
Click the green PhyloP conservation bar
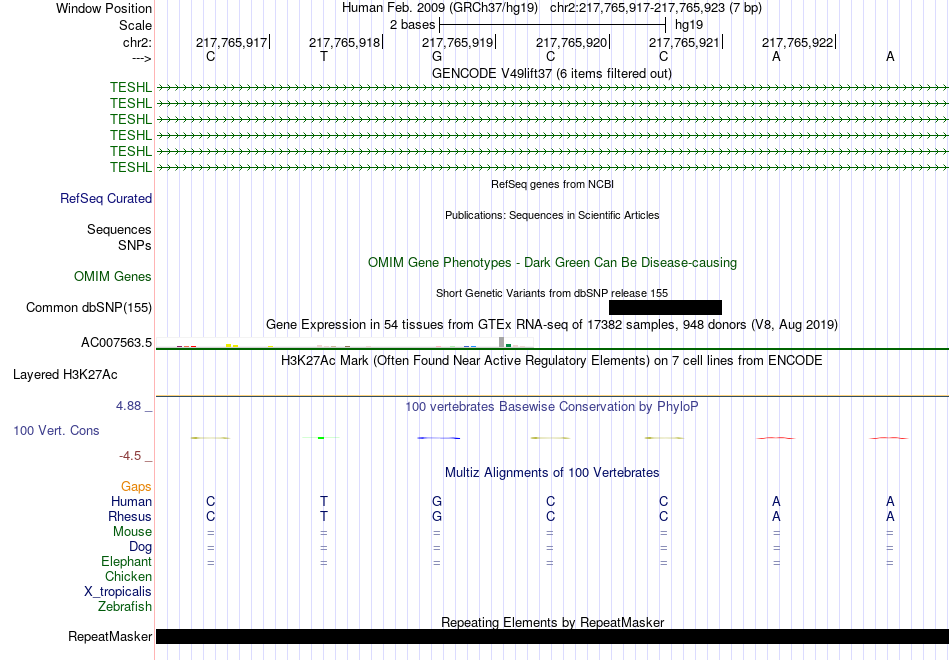tap(321, 438)
